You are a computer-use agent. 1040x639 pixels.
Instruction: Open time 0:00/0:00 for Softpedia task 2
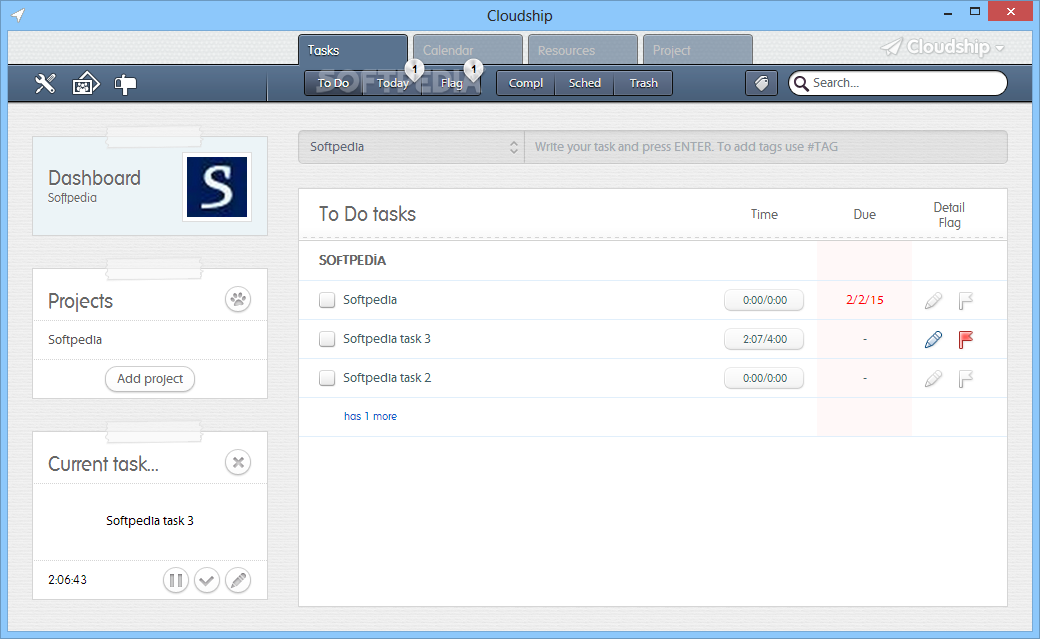(x=764, y=378)
